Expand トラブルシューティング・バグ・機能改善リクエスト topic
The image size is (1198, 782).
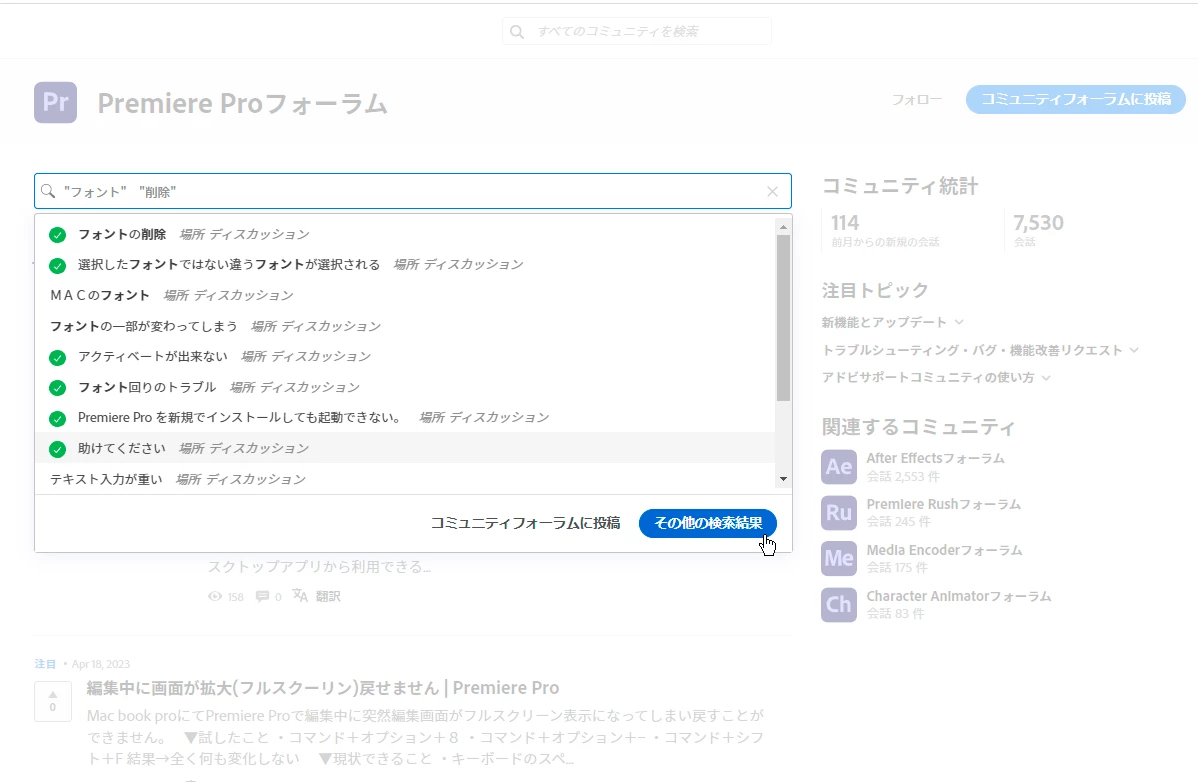coord(1134,350)
